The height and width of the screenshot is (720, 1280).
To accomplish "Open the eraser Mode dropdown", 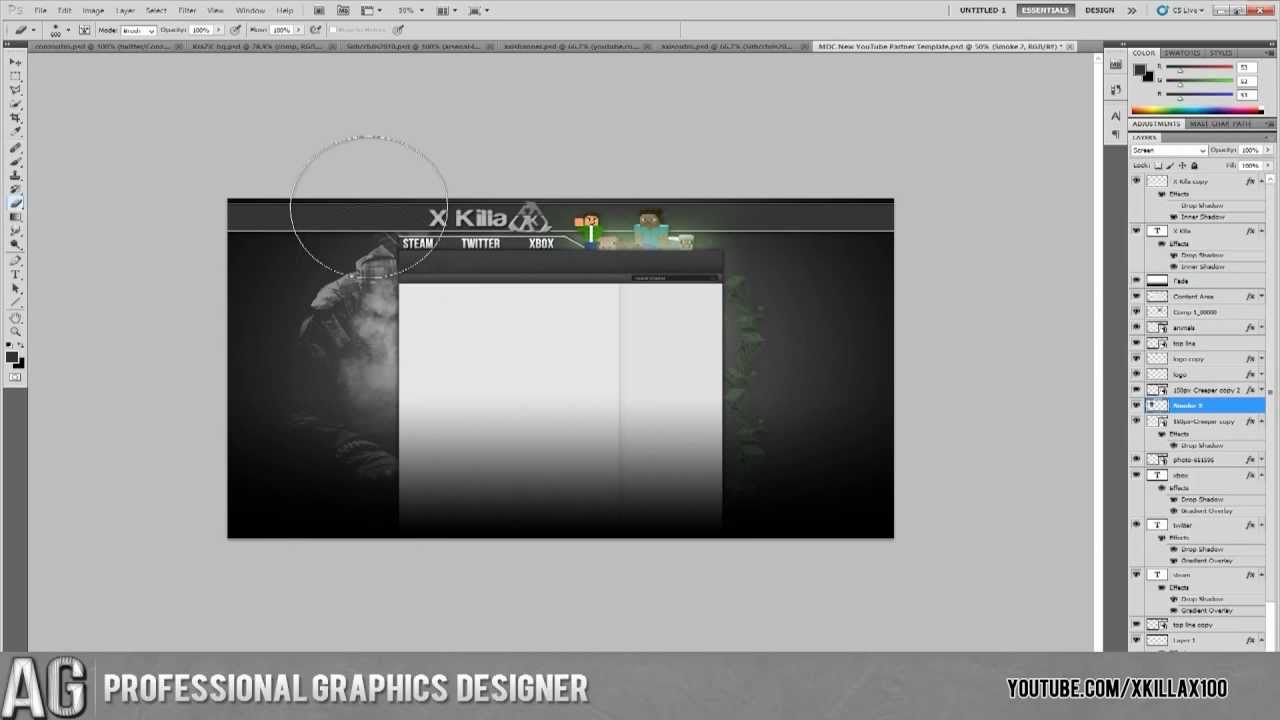I will [x=138, y=30].
